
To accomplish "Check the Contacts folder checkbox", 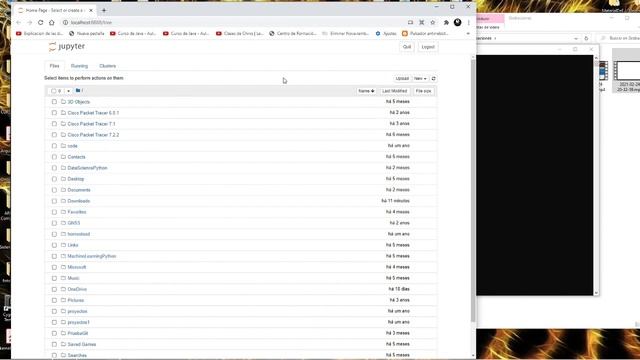I will point(54,157).
